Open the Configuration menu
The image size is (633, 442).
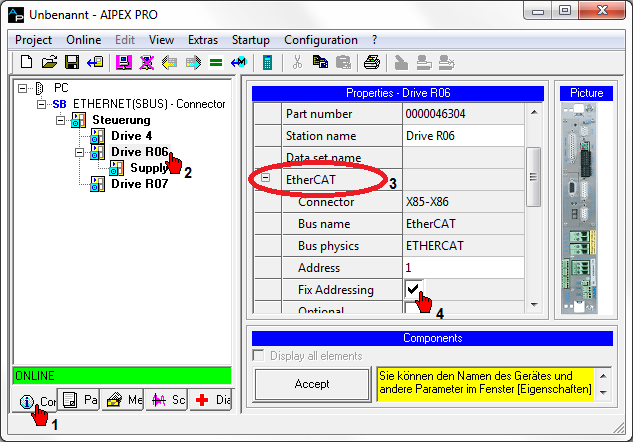tap(321, 40)
